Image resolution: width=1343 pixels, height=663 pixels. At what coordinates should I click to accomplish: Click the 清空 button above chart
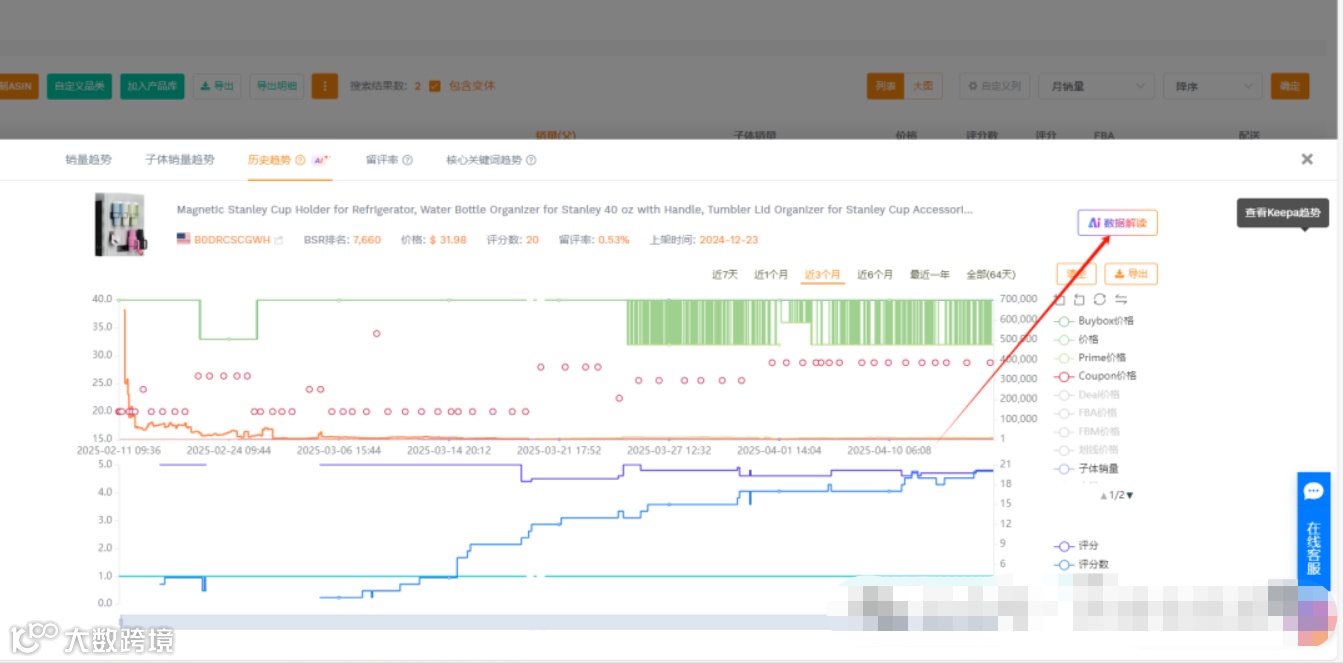pos(1076,274)
